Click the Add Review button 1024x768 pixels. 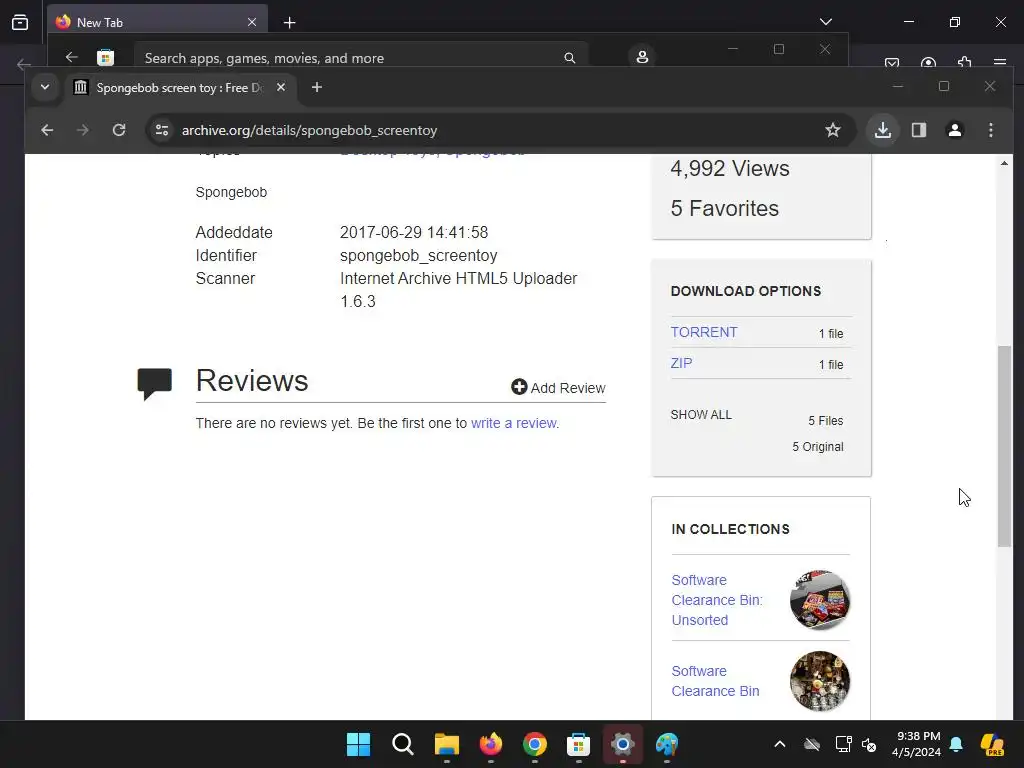(558, 387)
